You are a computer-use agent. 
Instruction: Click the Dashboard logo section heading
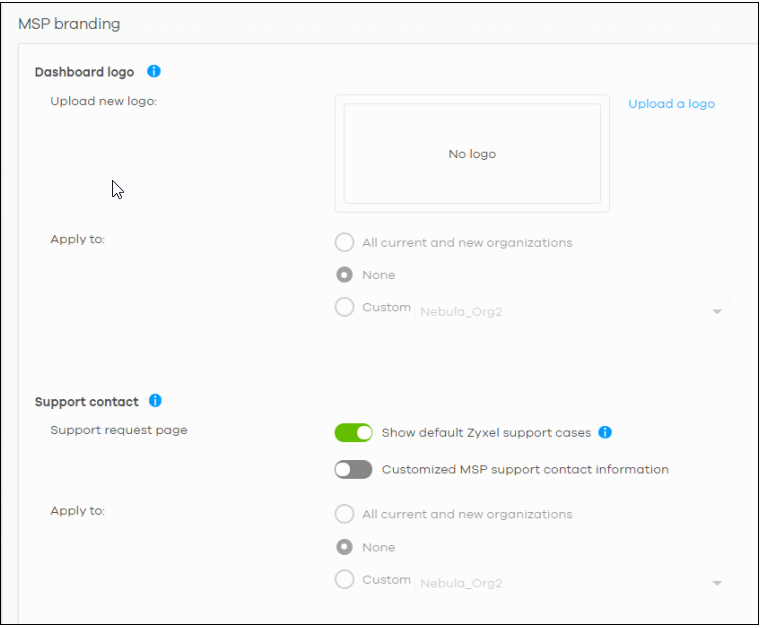click(x=84, y=72)
